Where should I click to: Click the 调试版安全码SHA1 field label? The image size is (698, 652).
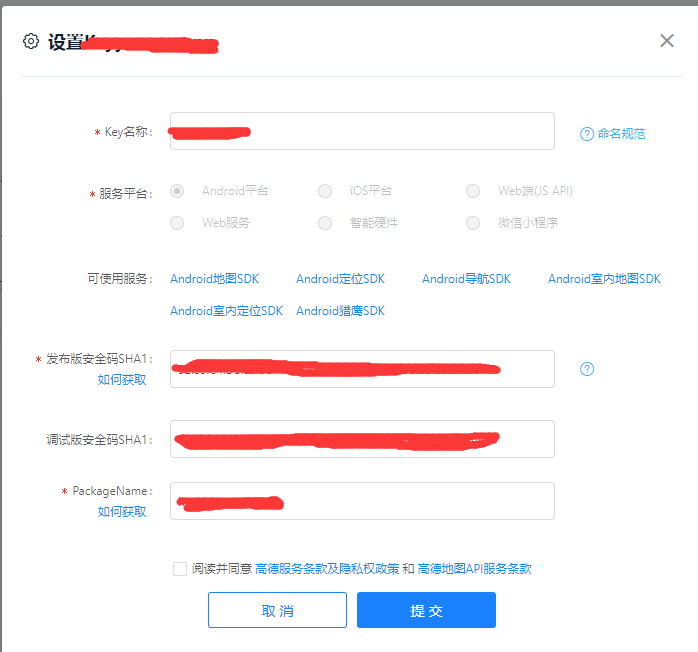[x=99, y=440]
